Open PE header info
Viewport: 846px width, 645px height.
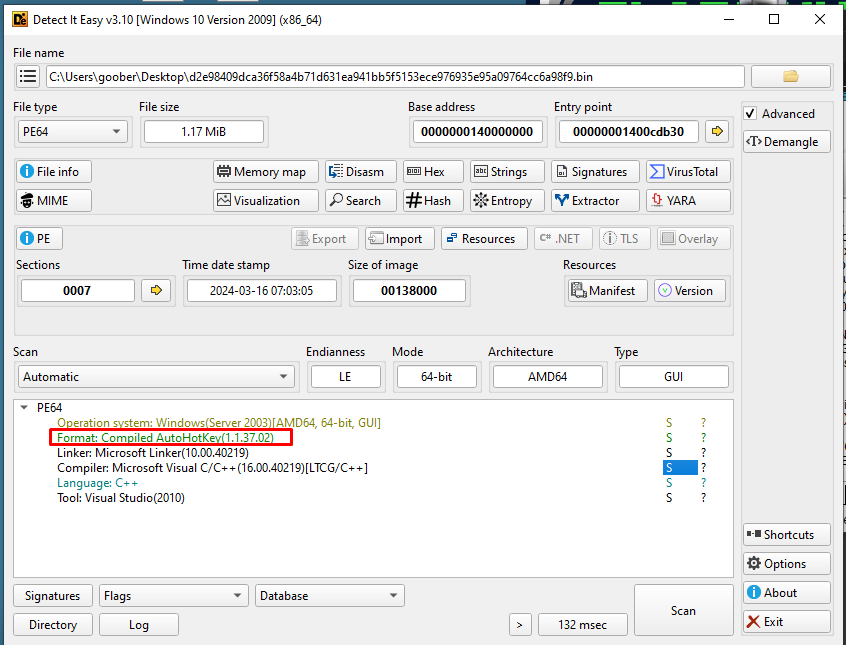coord(39,239)
